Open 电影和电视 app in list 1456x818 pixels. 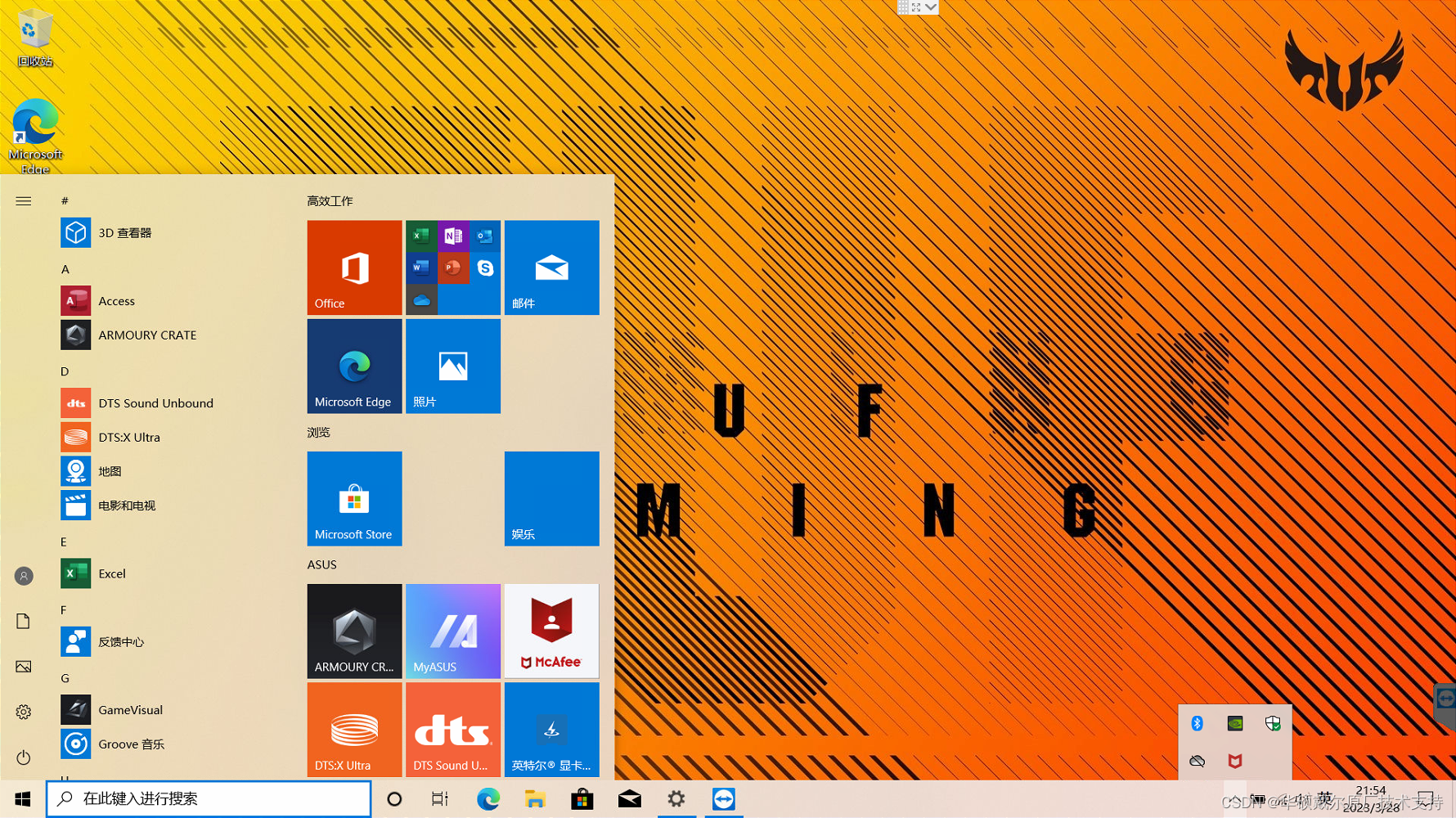pyautogui.click(x=172, y=506)
